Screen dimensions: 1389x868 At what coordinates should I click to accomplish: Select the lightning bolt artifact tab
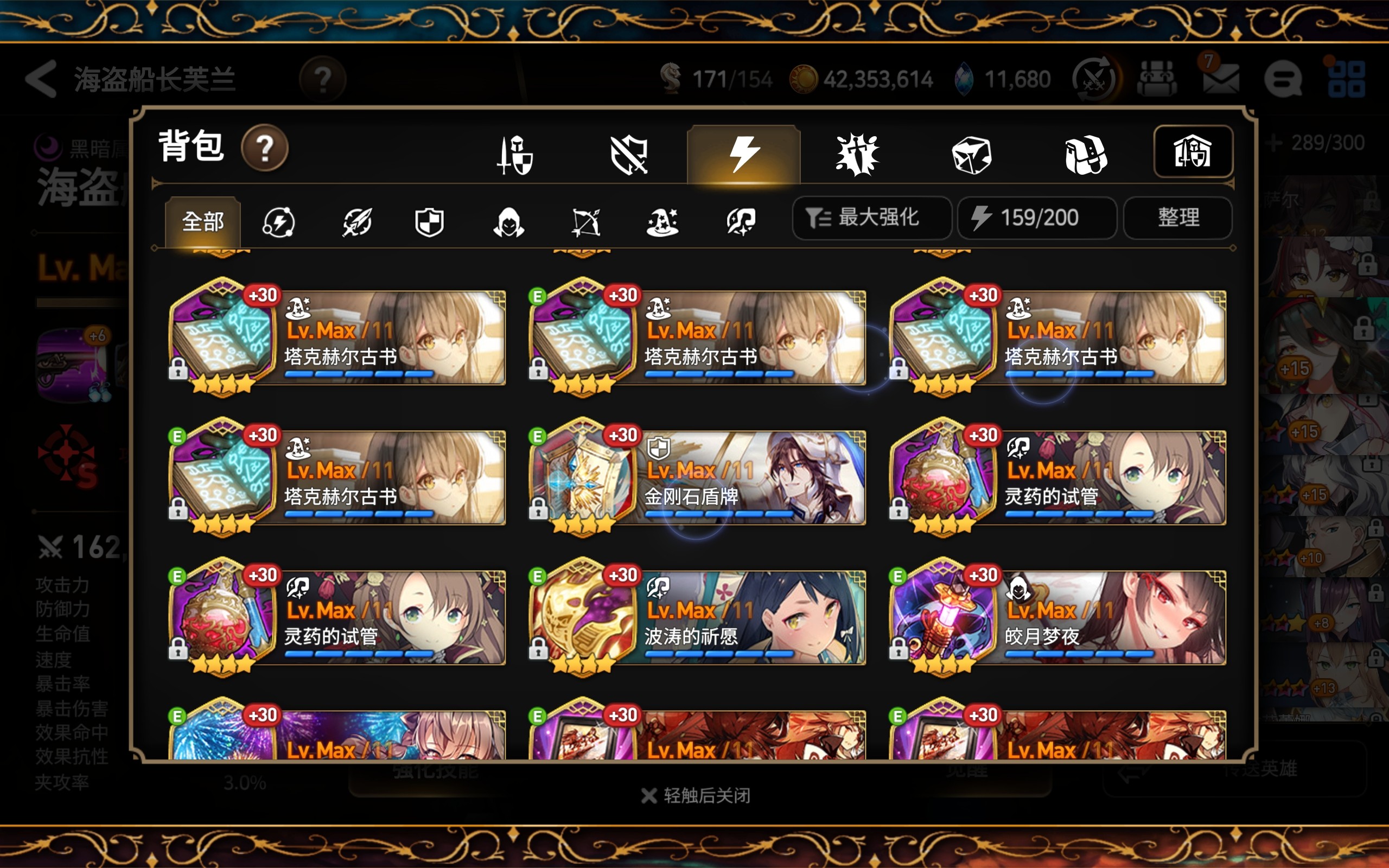tap(743, 154)
